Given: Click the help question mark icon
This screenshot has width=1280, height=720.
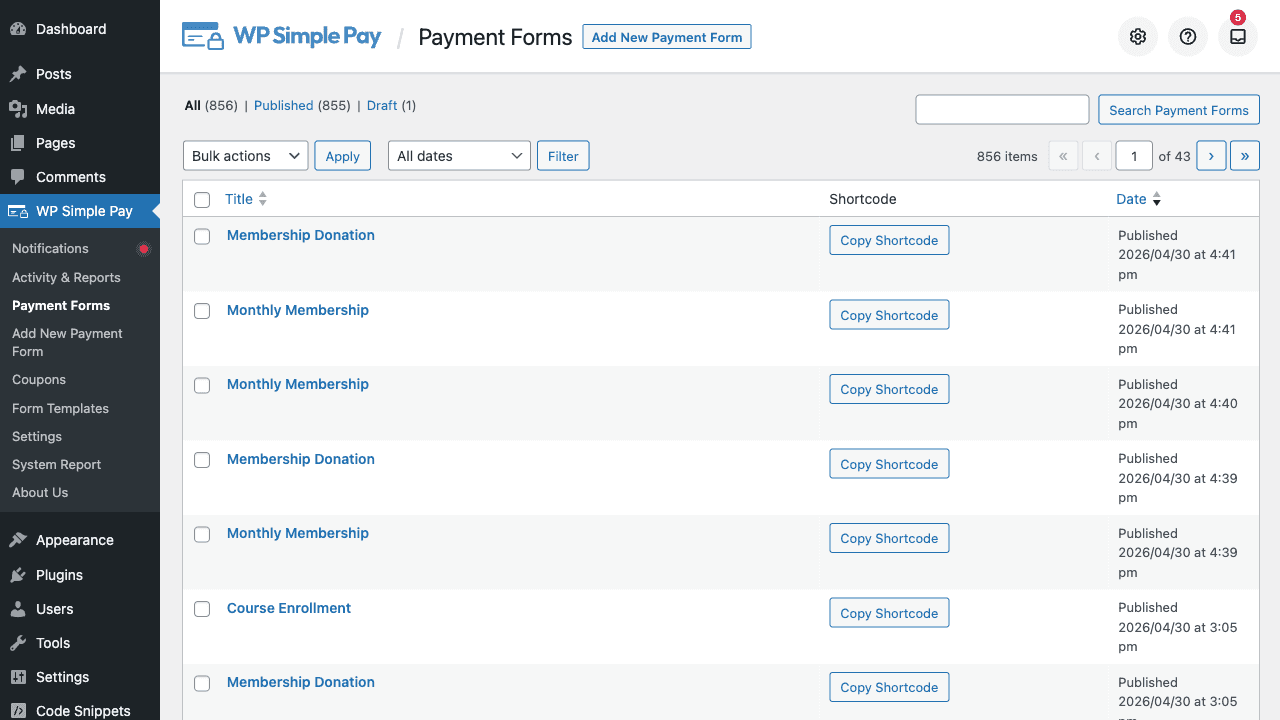Looking at the screenshot, I should point(1188,37).
